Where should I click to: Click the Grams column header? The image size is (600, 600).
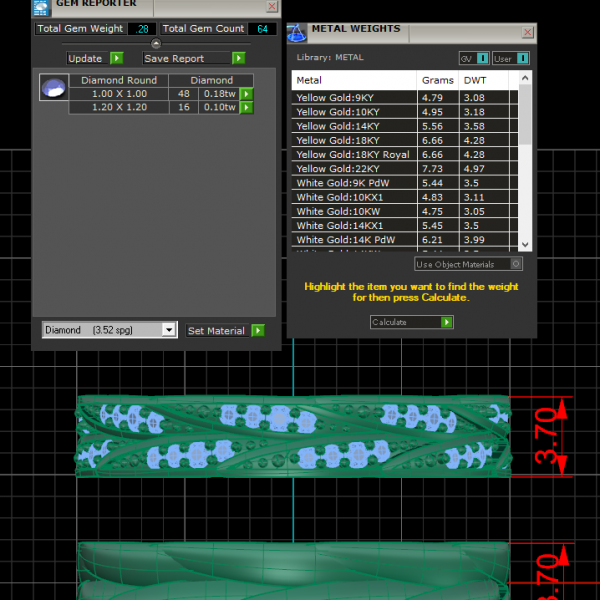click(437, 80)
